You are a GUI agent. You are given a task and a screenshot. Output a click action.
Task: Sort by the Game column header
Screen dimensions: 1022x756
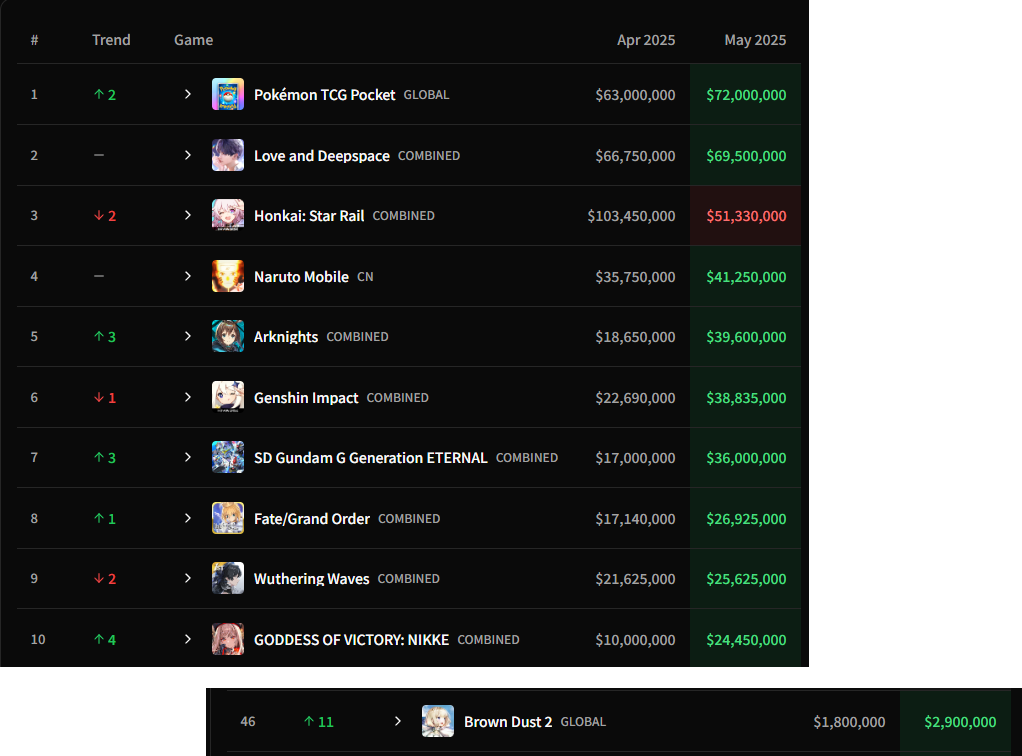(x=194, y=40)
